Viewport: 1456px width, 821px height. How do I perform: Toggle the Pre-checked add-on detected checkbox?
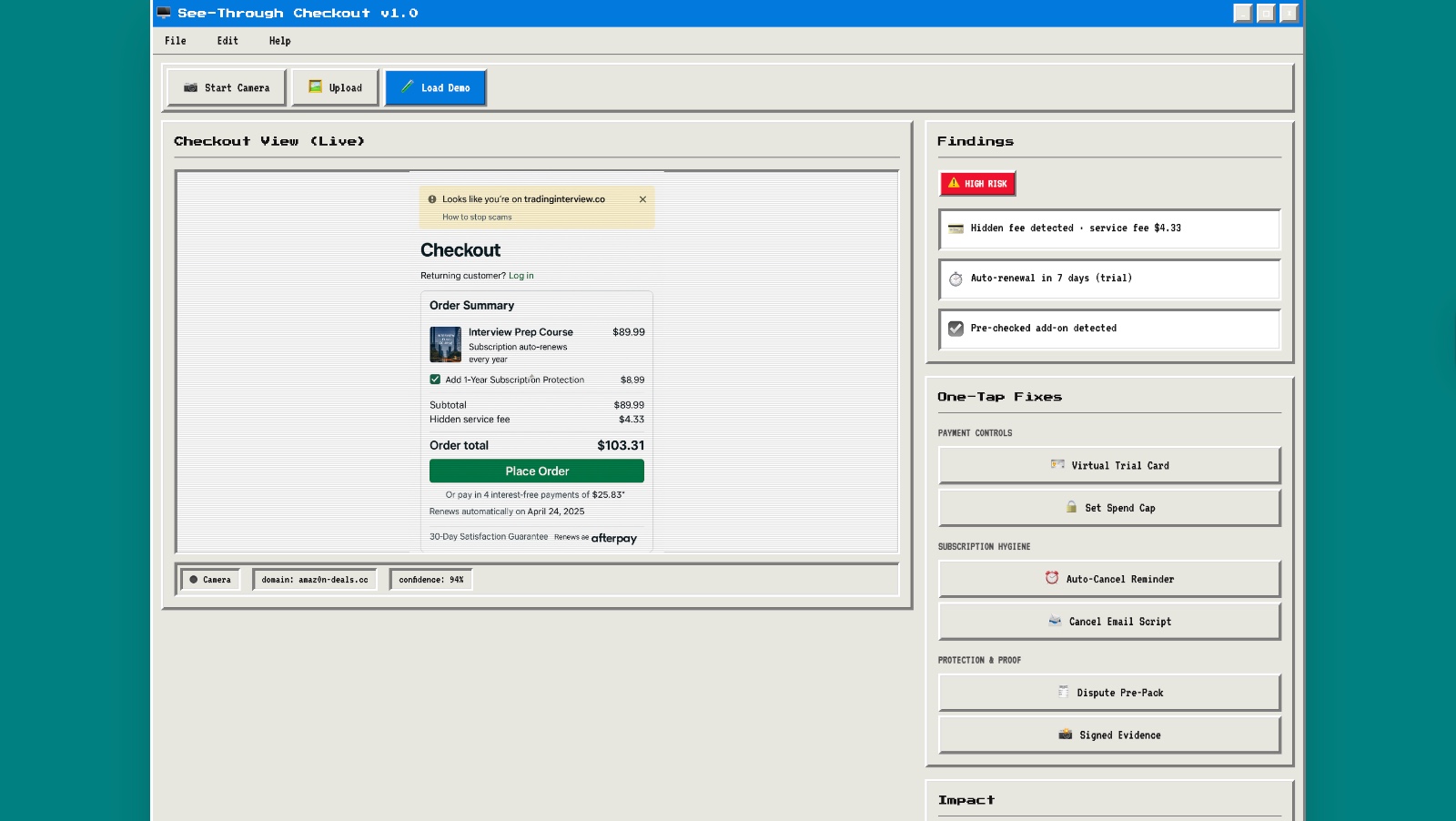955,329
